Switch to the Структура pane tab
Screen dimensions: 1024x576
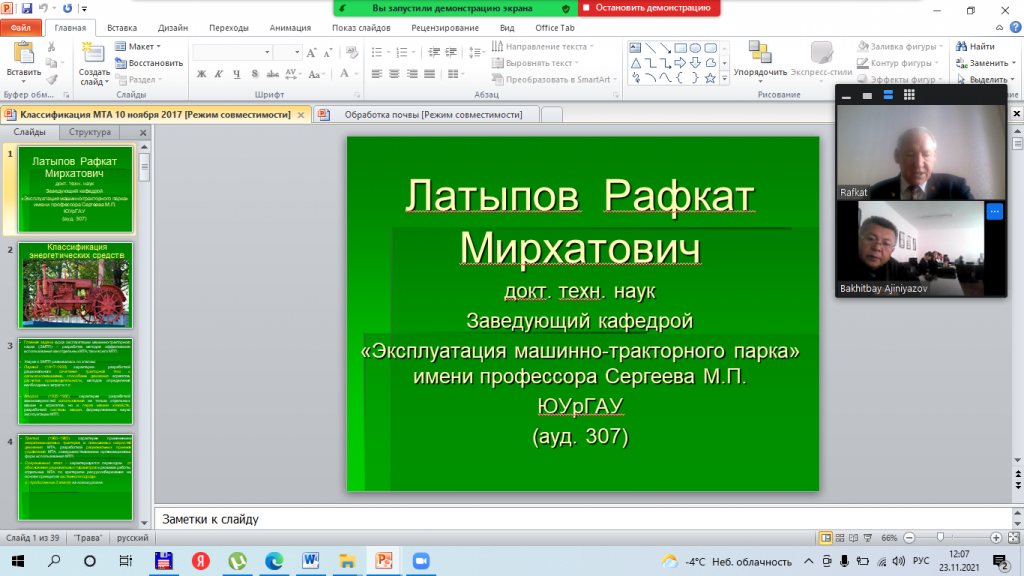click(x=90, y=132)
